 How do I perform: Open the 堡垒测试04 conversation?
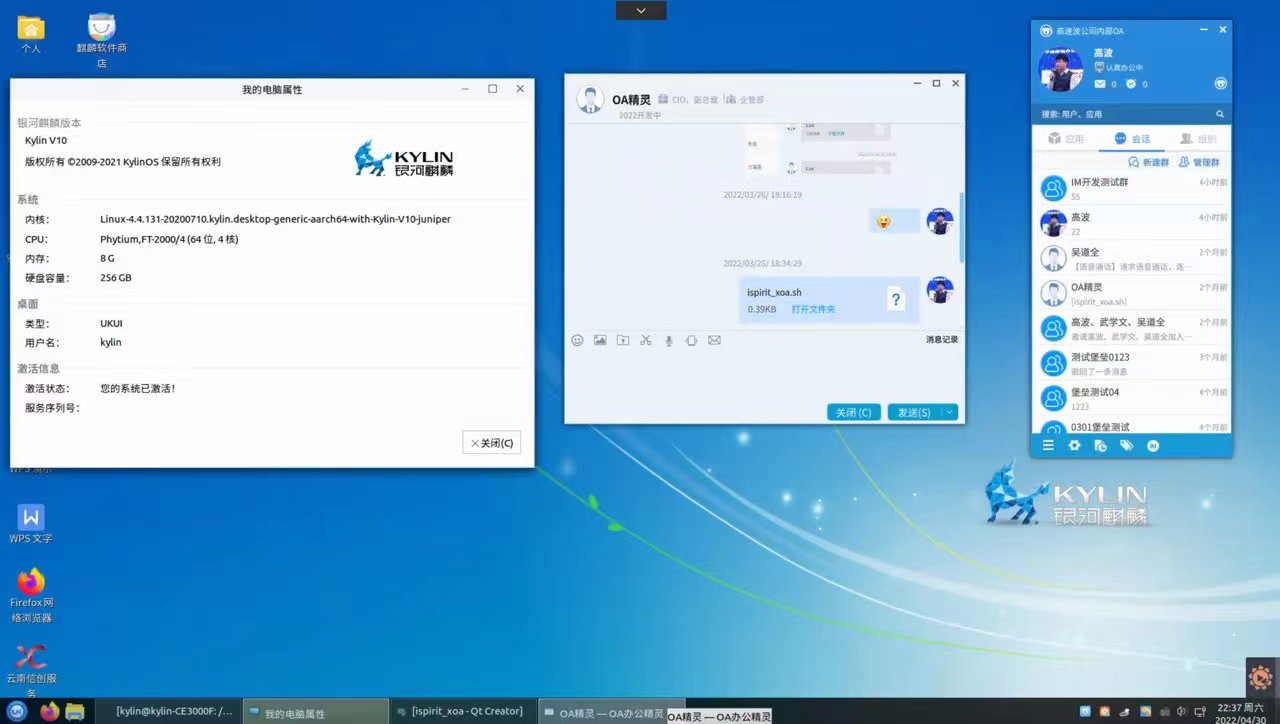[1131, 398]
